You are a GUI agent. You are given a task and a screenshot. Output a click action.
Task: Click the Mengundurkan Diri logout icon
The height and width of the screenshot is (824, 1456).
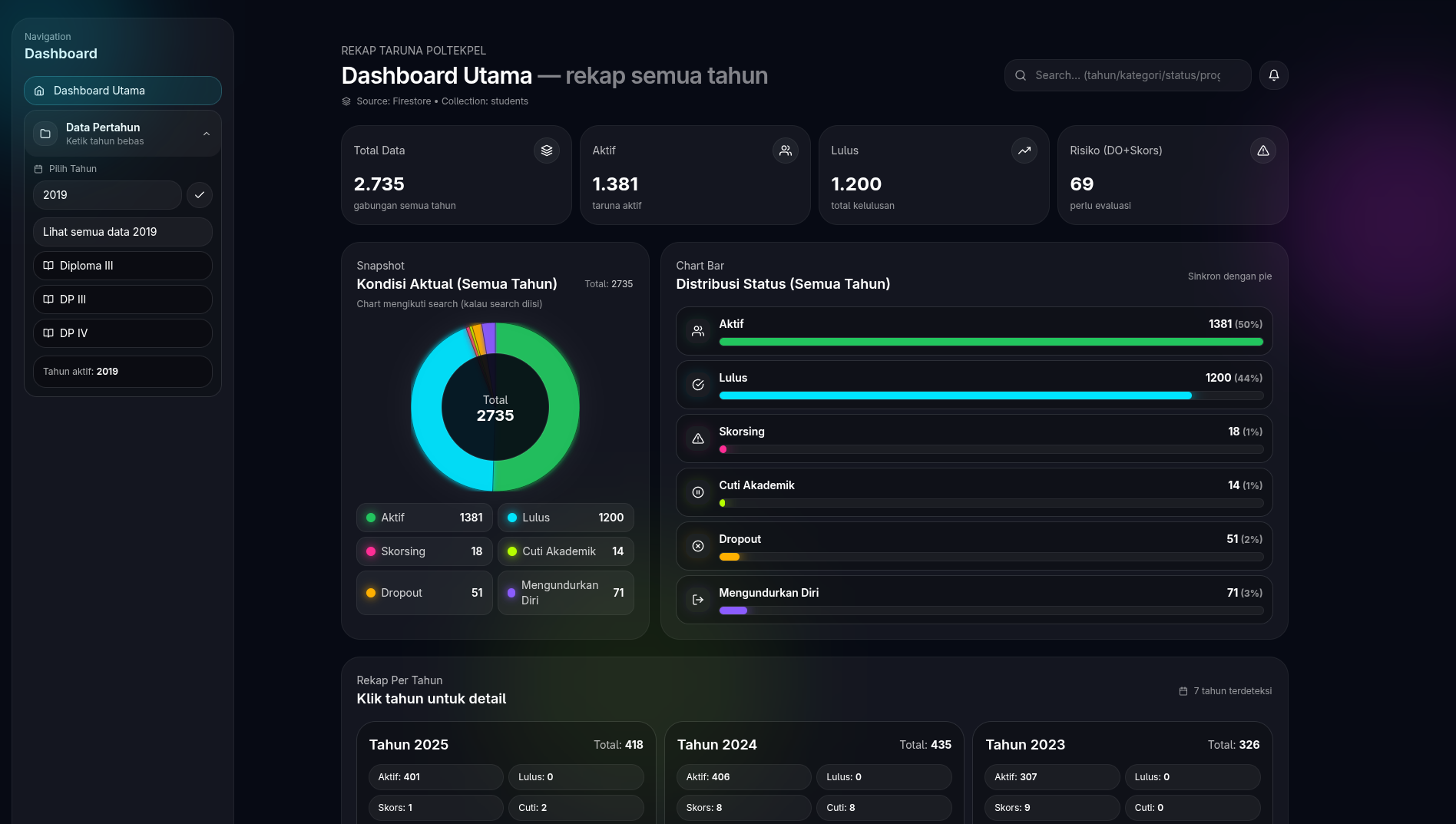point(697,600)
